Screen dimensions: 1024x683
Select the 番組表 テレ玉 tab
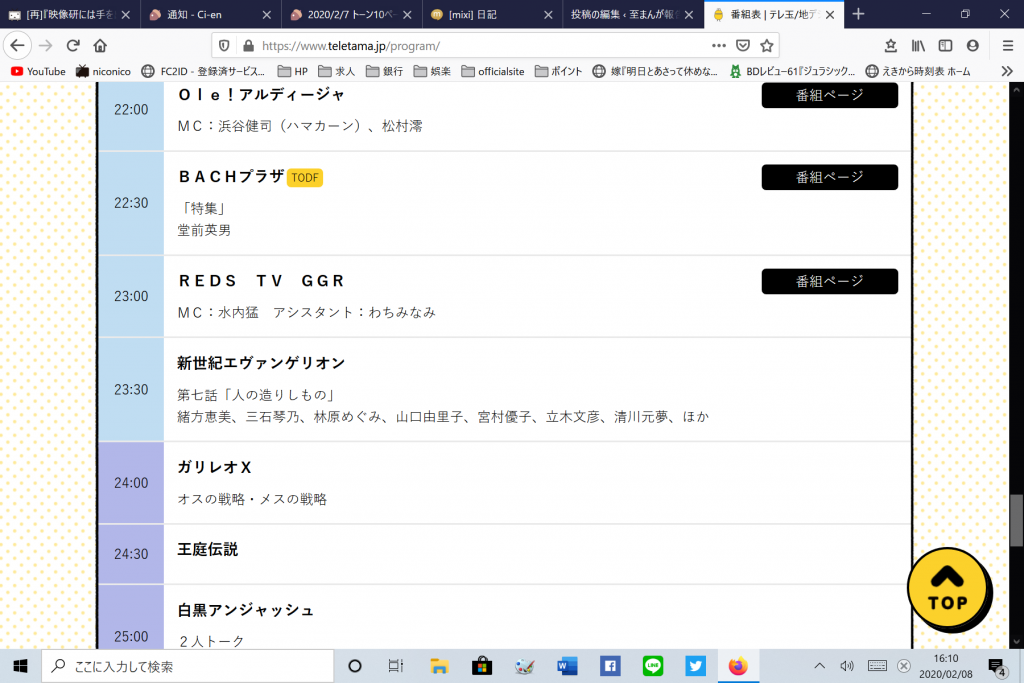click(775, 14)
